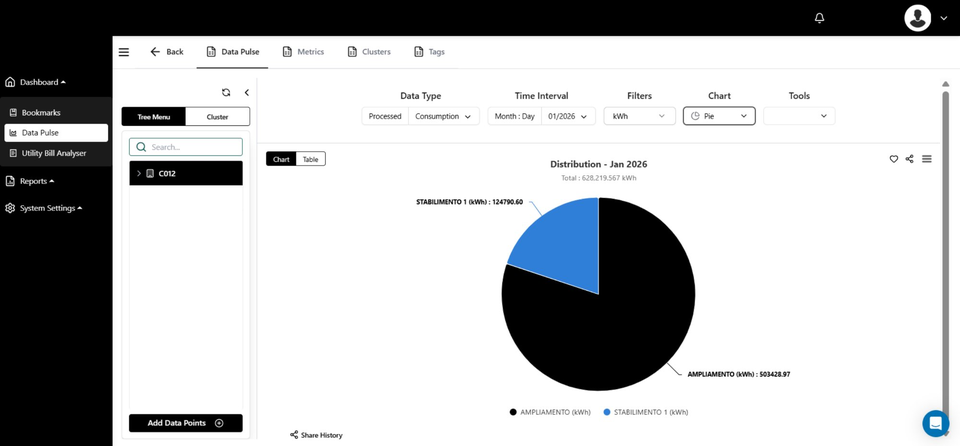This screenshot has width=960, height=446.
Task: Click the share icon above chart
Action: point(910,159)
